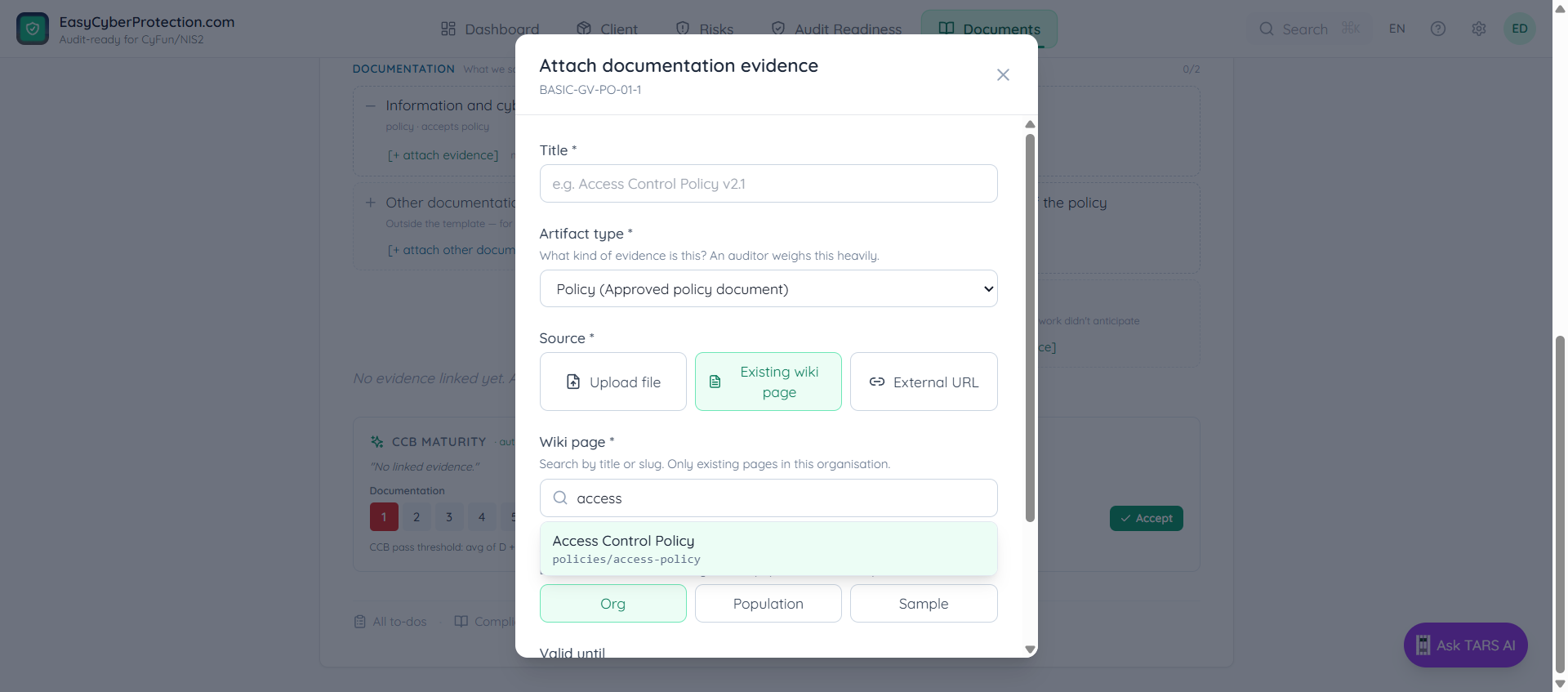Click the dialog scrollbar down arrow

1030,650
